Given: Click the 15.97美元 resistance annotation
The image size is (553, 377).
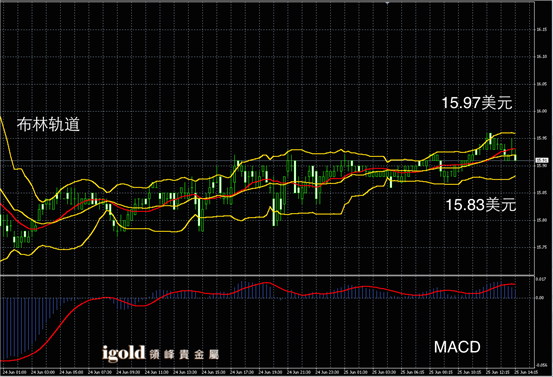Looking at the screenshot, I should click(x=477, y=103).
